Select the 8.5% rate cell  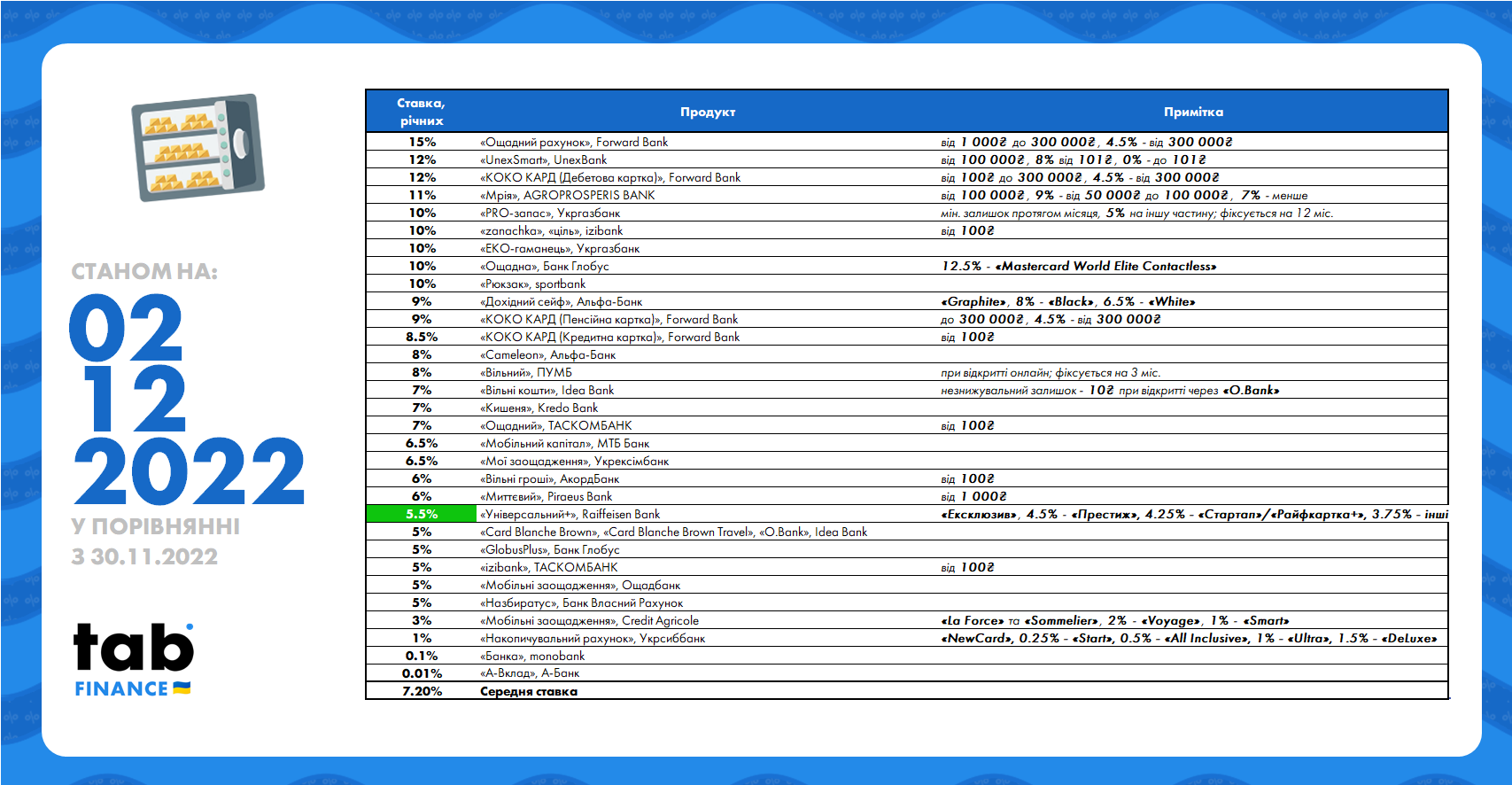tap(422, 337)
